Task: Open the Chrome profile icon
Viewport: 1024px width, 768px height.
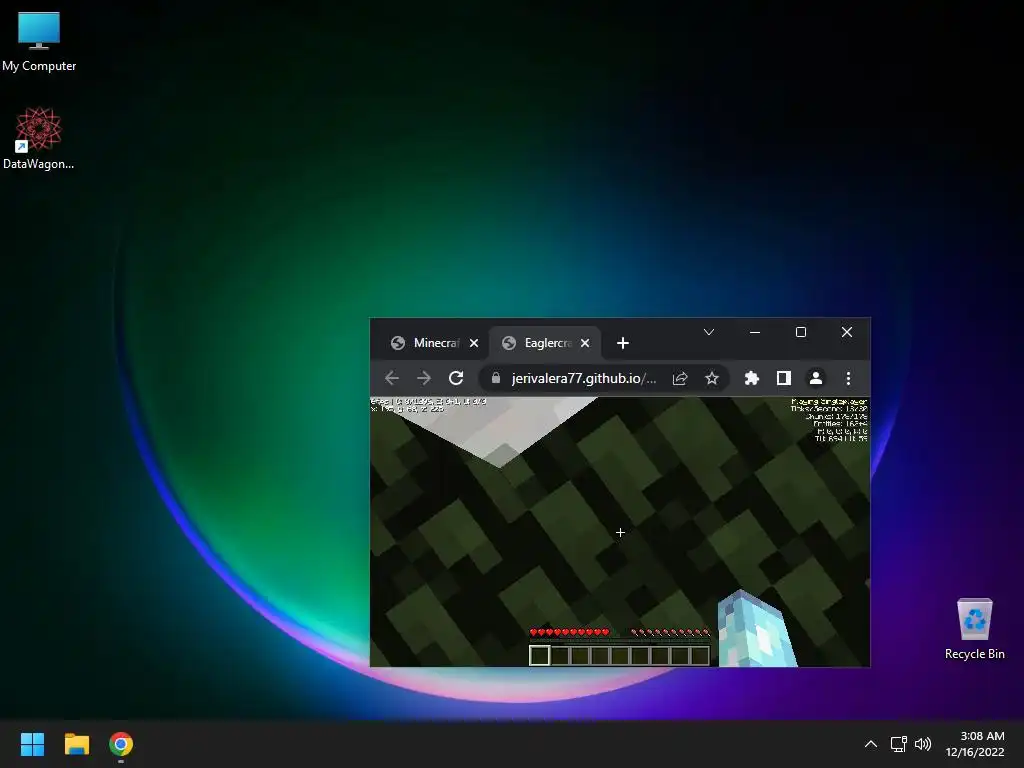Action: pyautogui.click(x=816, y=378)
